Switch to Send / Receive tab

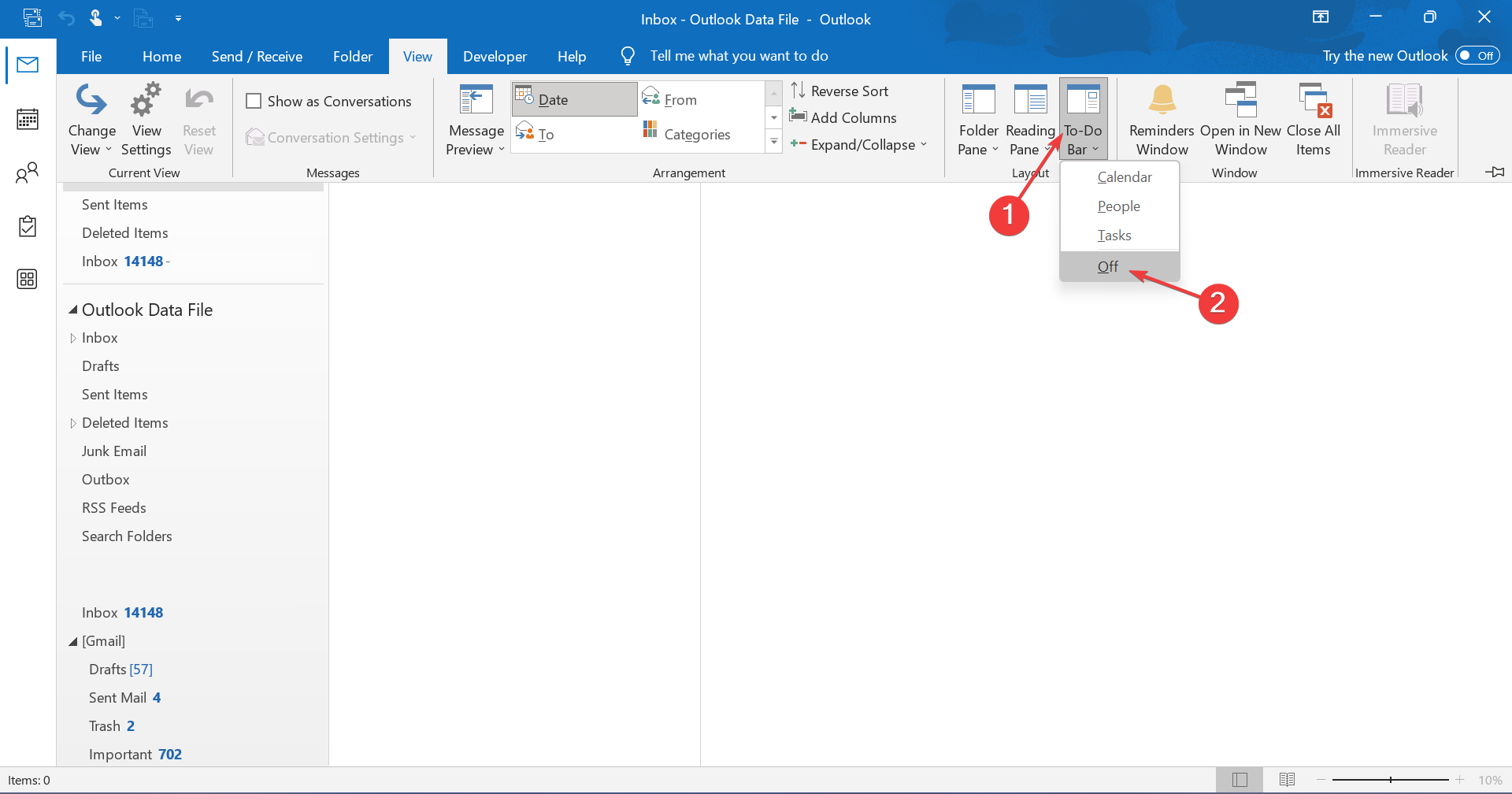257,56
